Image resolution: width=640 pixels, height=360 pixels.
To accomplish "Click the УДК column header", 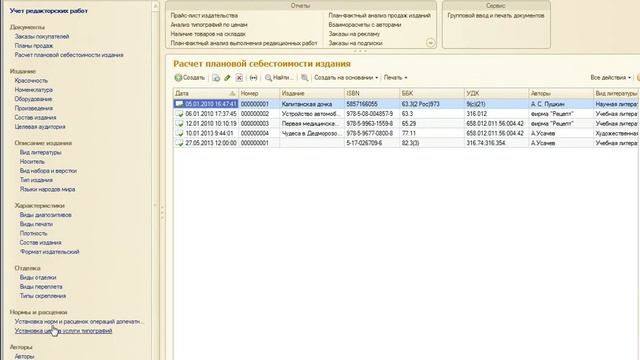I will pos(496,93).
